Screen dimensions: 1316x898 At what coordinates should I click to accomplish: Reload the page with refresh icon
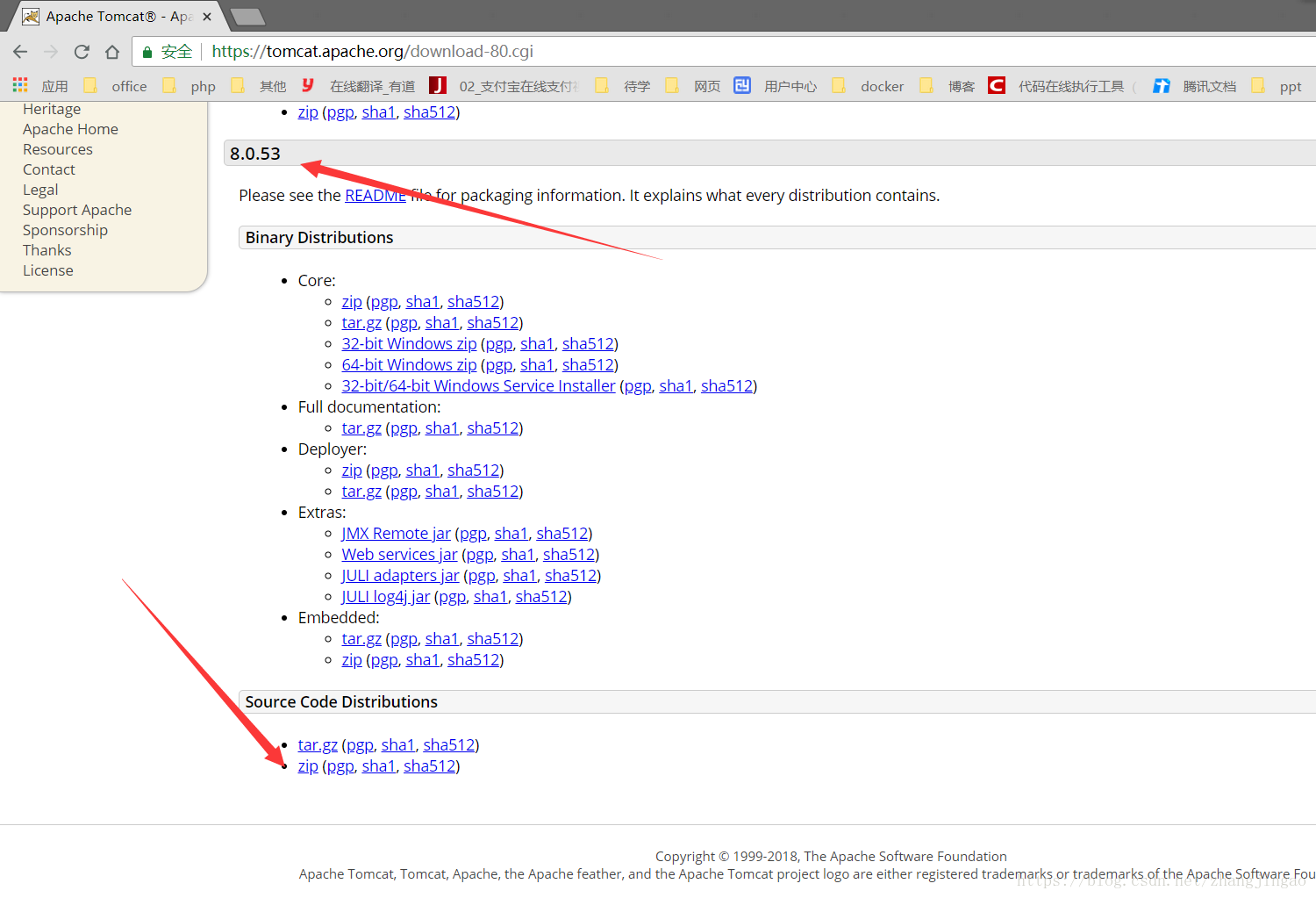click(82, 52)
